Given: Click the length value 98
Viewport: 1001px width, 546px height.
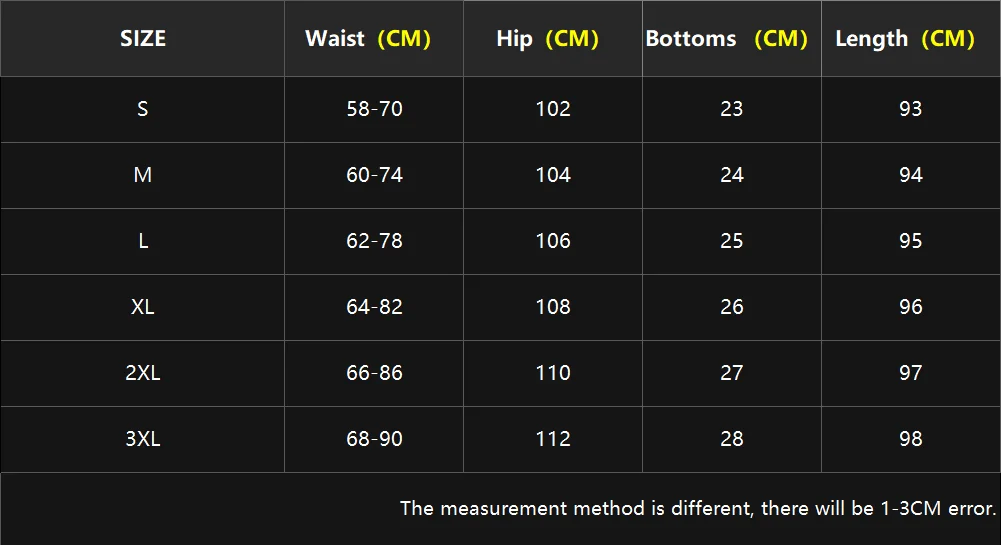Looking at the screenshot, I should (910, 439).
